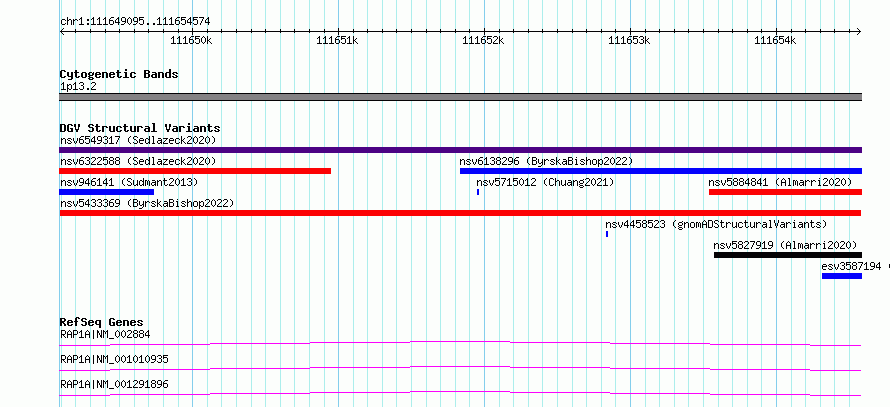Click the 111652k ruler position
Screen dimensions: 890x407
point(484,40)
